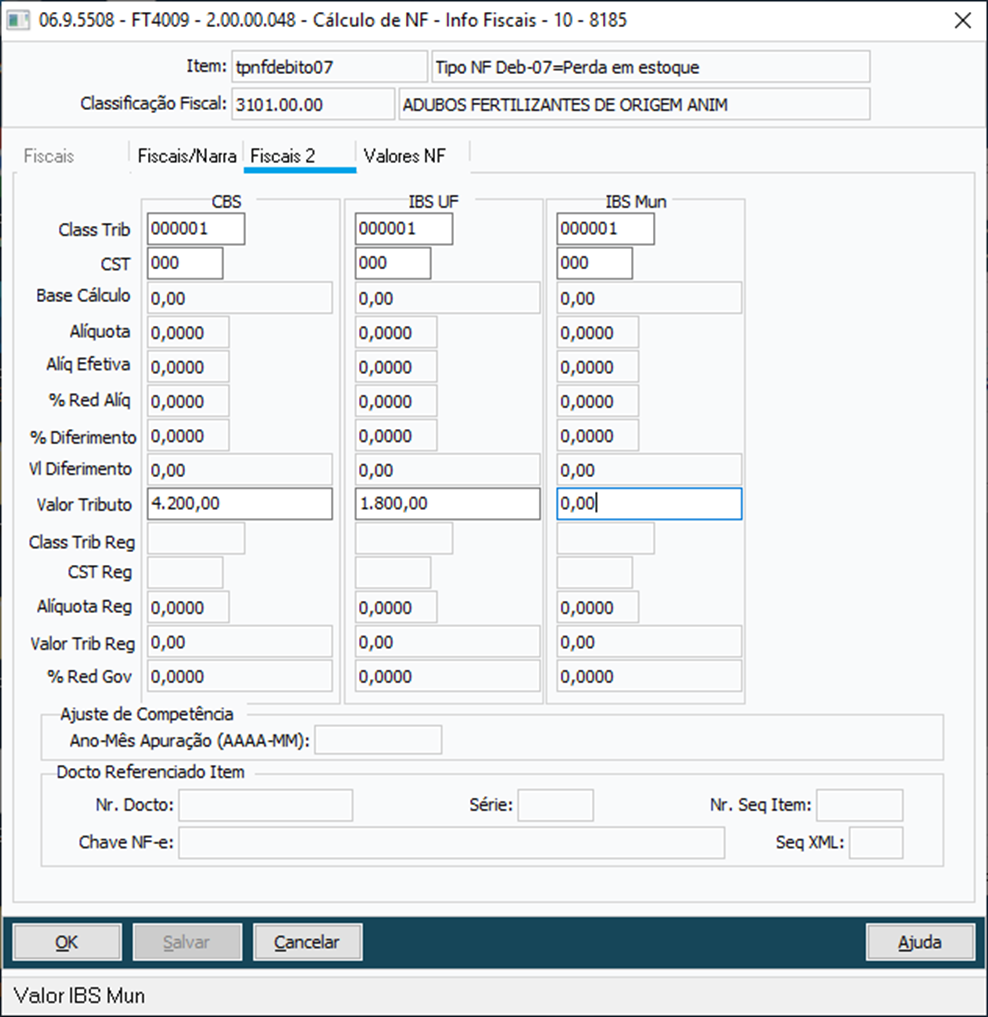Click the Cancelar button
This screenshot has height=1017, width=988.
(307, 942)
